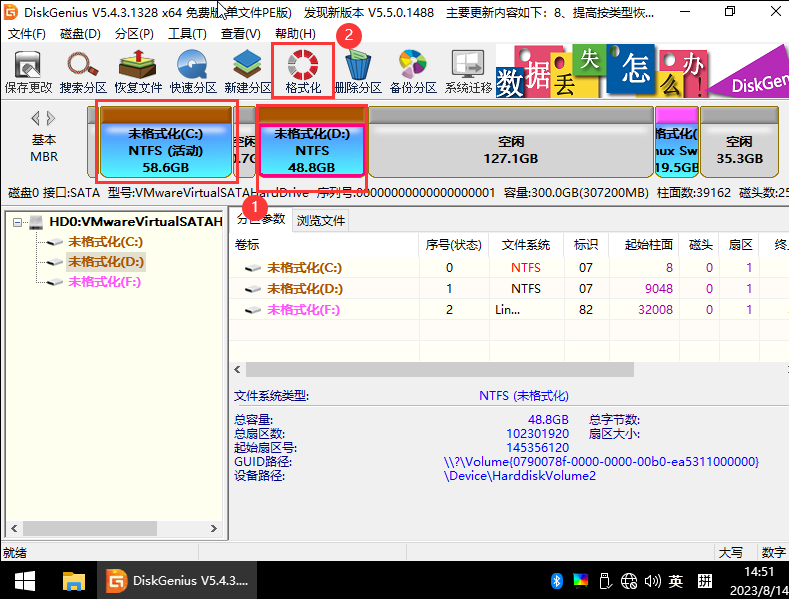Screen dimensions: 789x599
Task: Select the 未格式化(C:) row in the partition table
Action: pyautogui.click(x=304, y=268)
